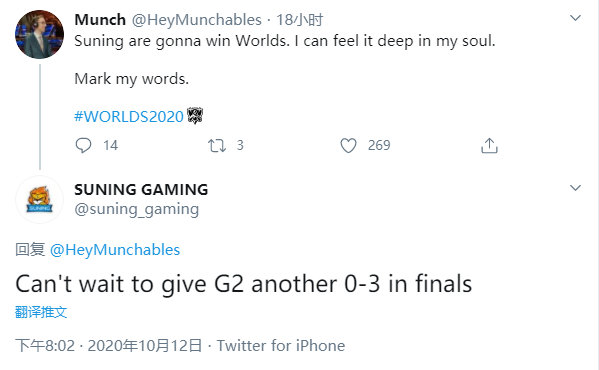
Task: Click Munch's round profile avatar
Action: [39, 34]
